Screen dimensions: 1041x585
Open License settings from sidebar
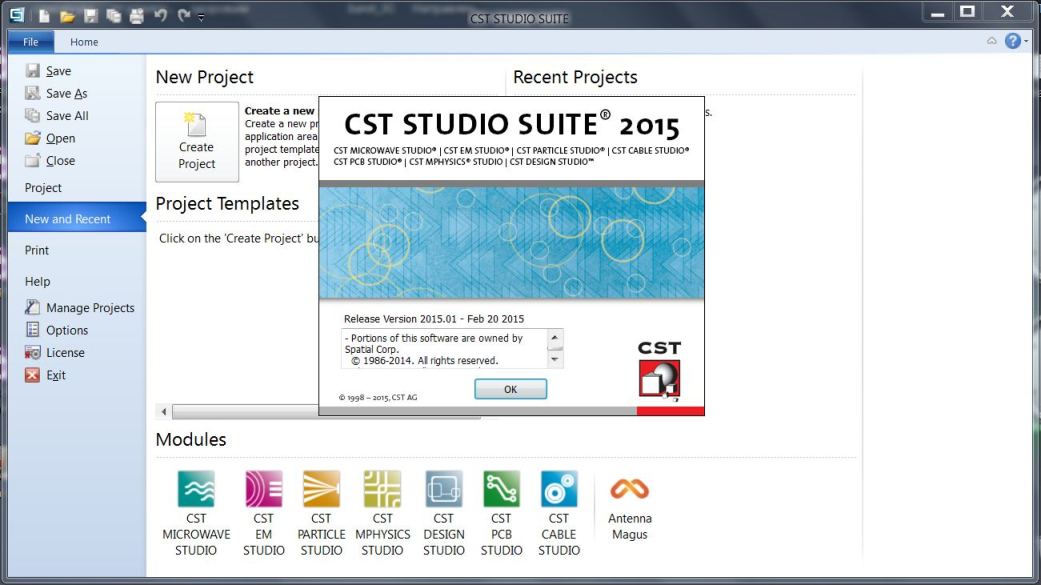[55, 353]
